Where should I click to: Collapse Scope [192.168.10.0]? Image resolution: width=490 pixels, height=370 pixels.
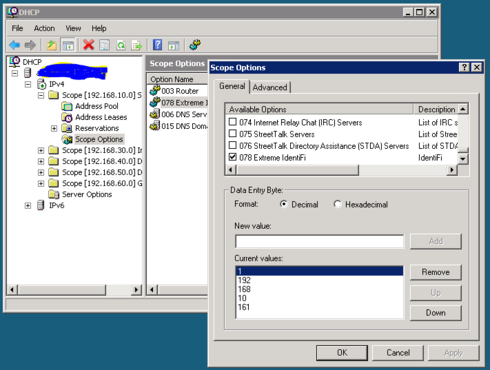coord(41,96)
